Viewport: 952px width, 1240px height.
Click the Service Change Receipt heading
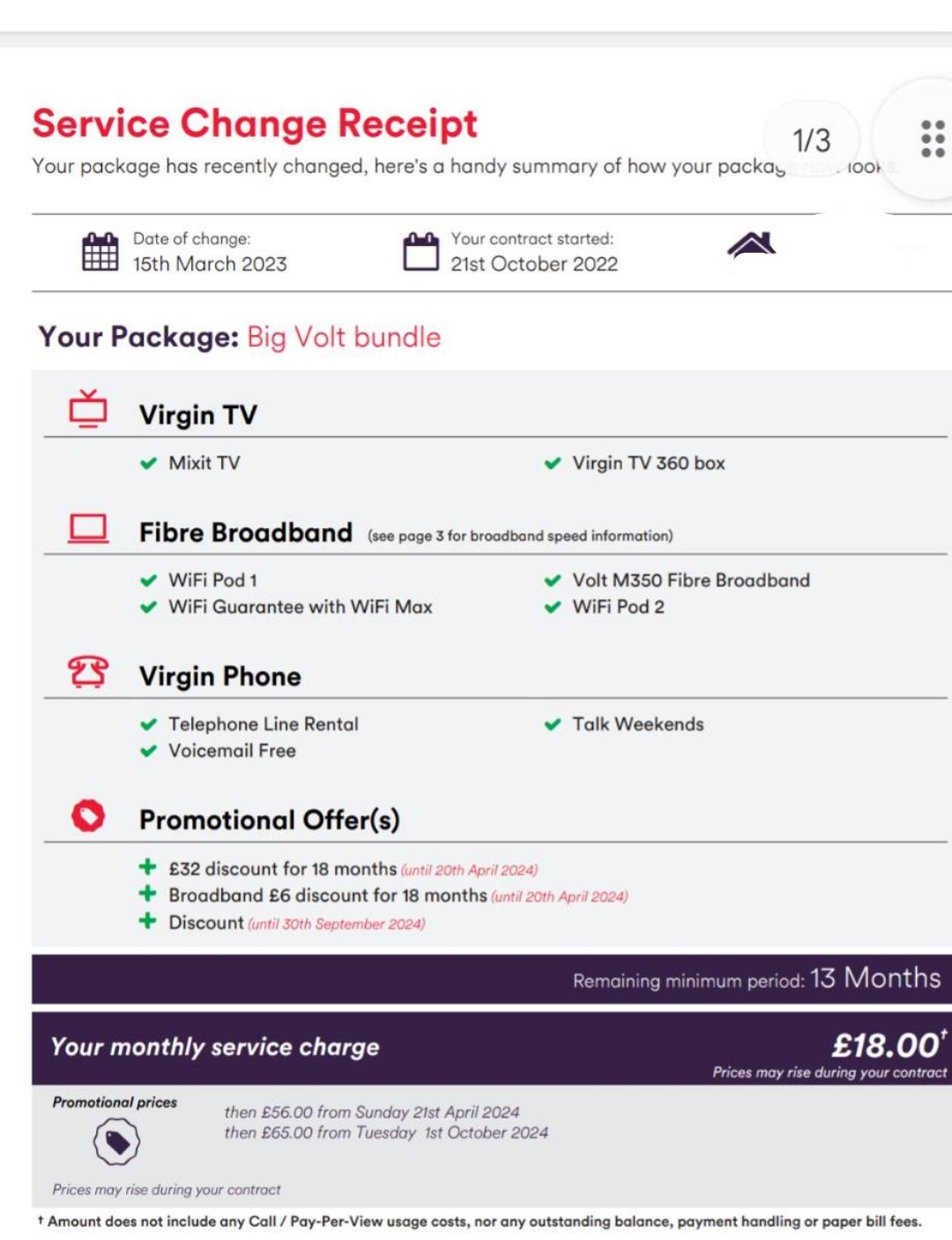[x=255, y=123]
